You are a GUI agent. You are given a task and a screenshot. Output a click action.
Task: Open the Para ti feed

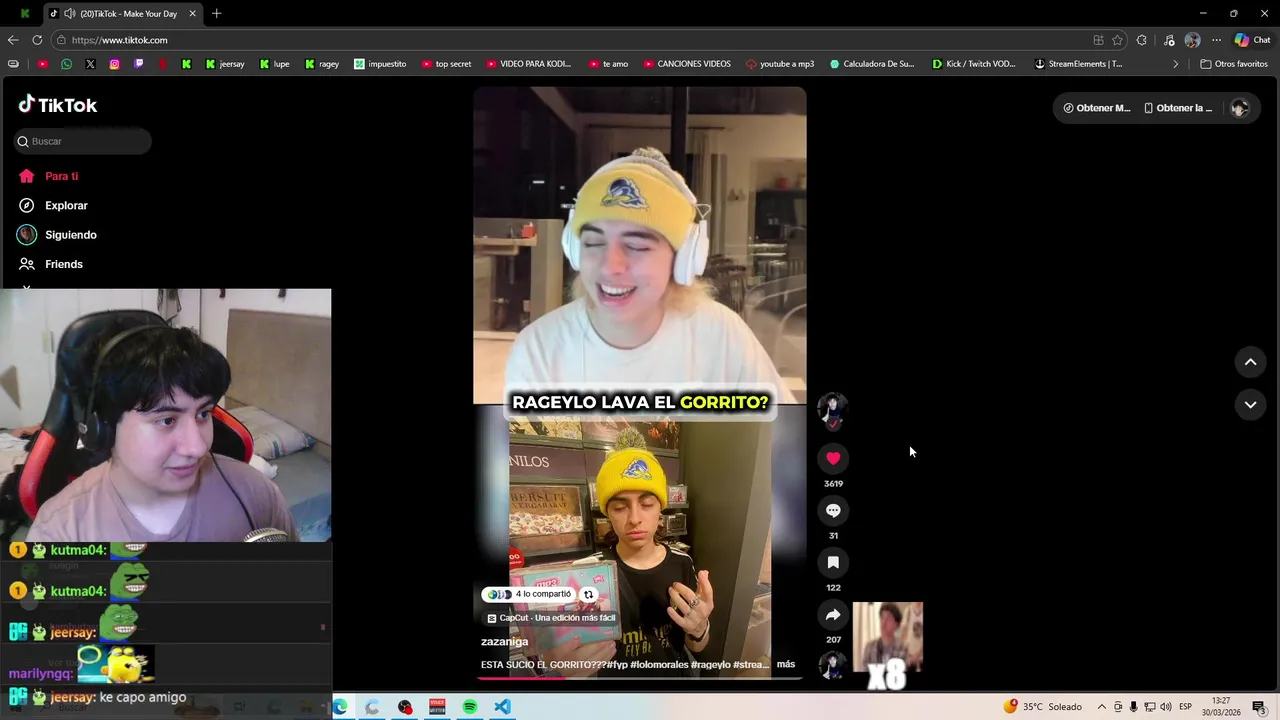pyautogui.click(x=61, y=176)
